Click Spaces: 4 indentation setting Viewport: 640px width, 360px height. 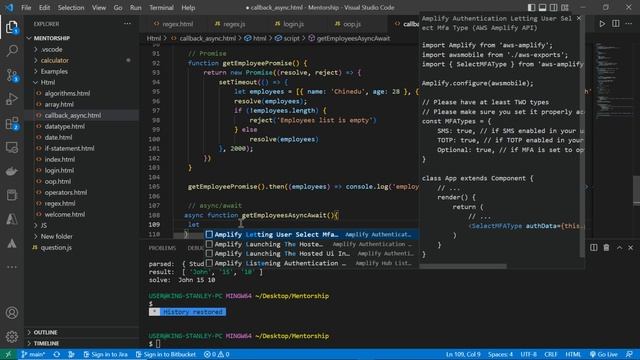pyautogui.click(x=500, y=354)
